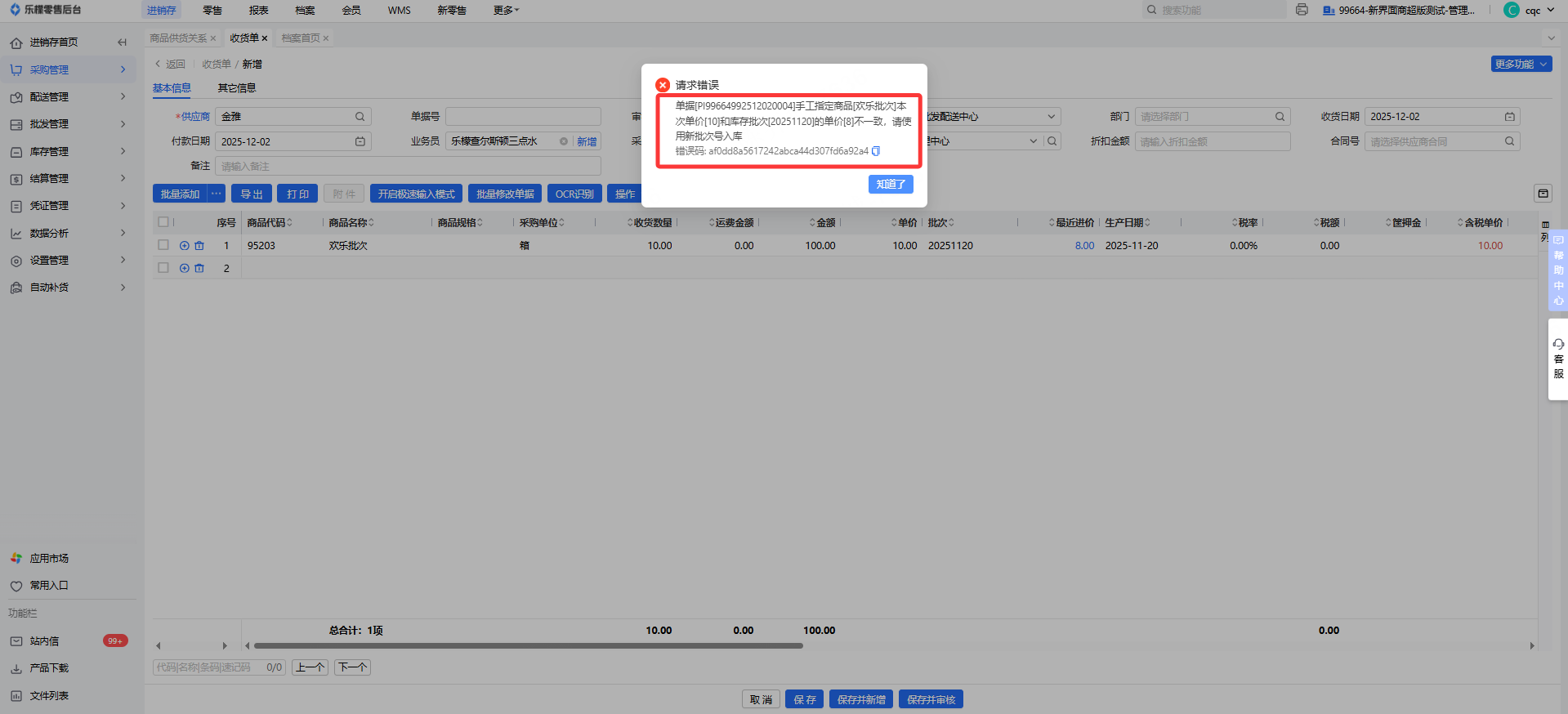
Task: Click the OCR识别 button
Action: pos(574,194)
